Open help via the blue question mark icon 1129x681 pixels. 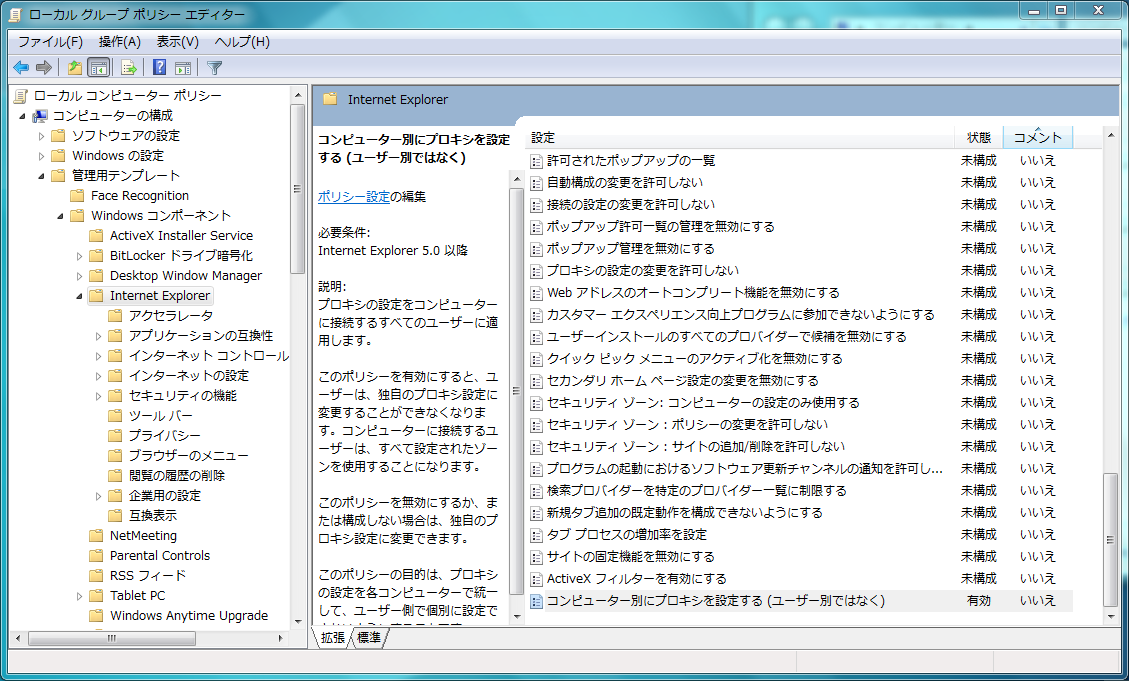pos(158,67)
